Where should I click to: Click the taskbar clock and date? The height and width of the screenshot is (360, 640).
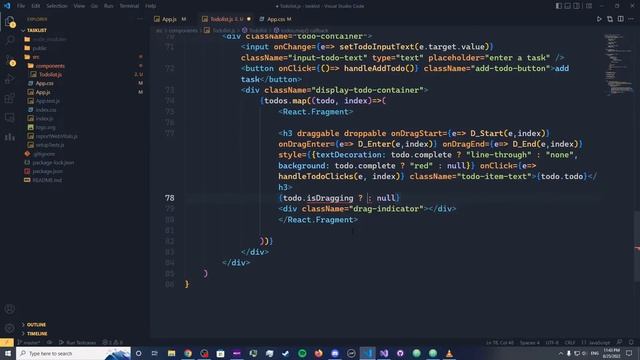pyautogui.click(x=611, y=353)
